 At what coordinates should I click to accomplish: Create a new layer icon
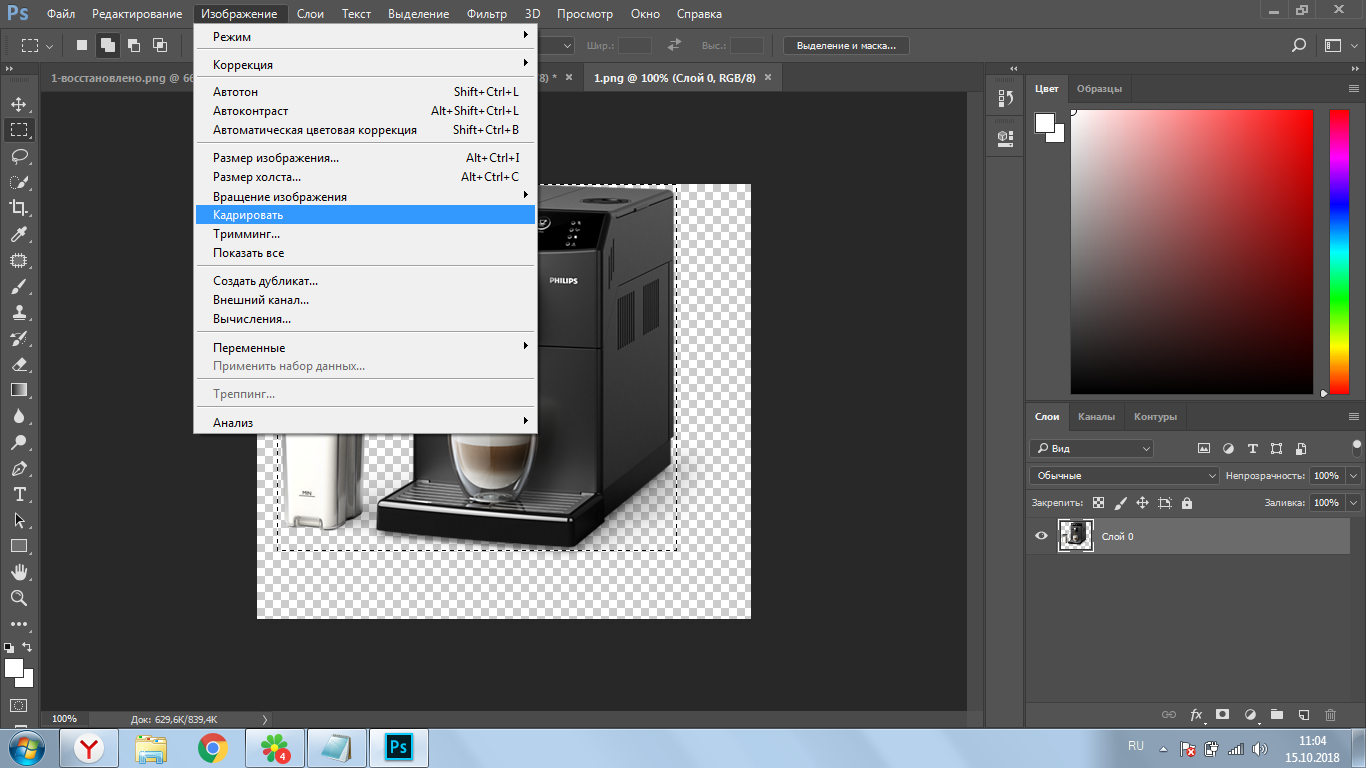point(1303,715)
